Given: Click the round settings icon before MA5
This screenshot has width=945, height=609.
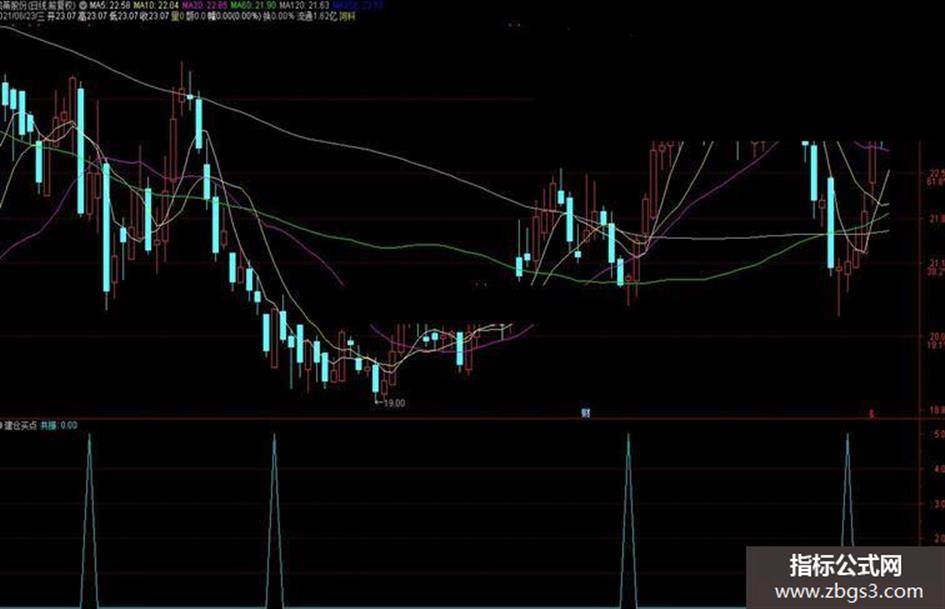Looking at the screenshot, I should pos(83,5).
